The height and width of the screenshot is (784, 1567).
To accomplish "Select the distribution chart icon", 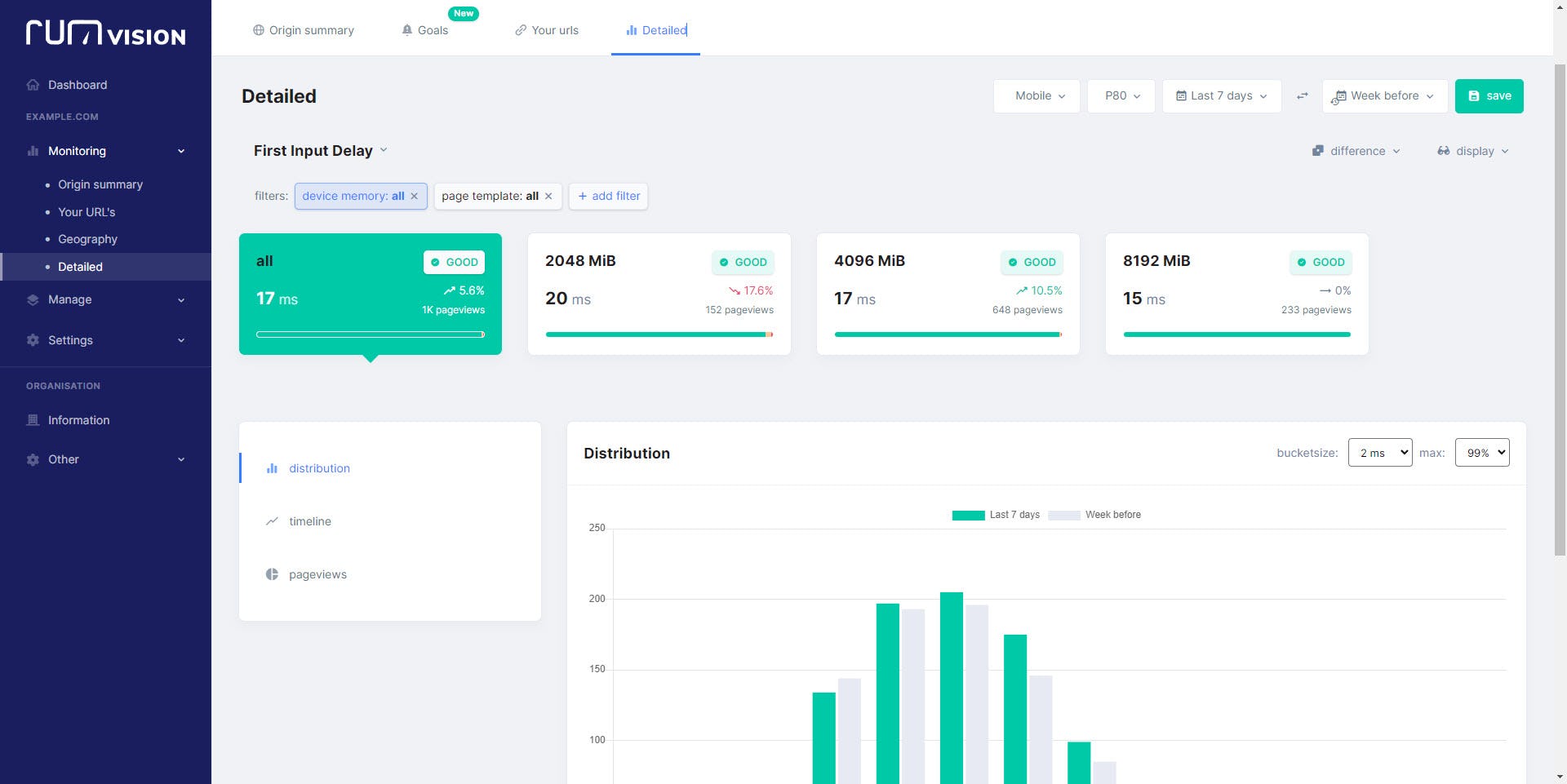I will 272,468.
